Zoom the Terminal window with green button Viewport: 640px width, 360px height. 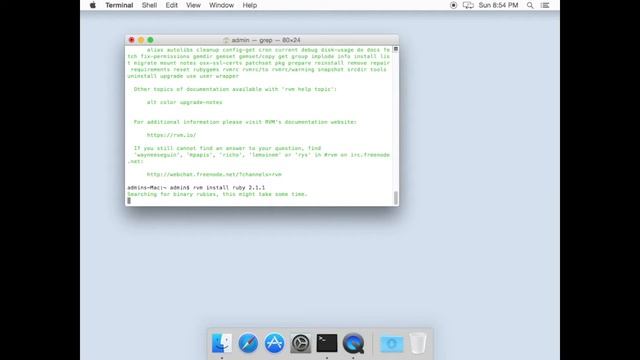point(150,40)
